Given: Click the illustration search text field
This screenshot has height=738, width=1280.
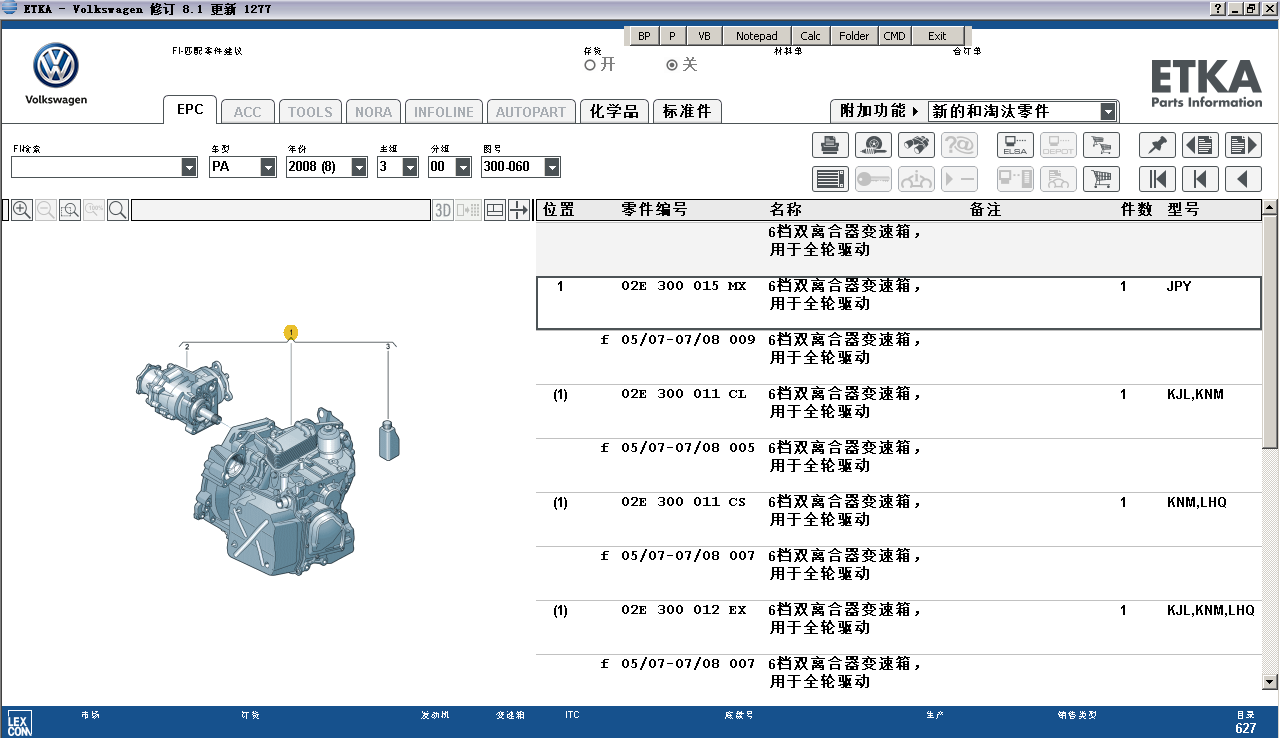Looking at the screenshot, I should point(280,210).
